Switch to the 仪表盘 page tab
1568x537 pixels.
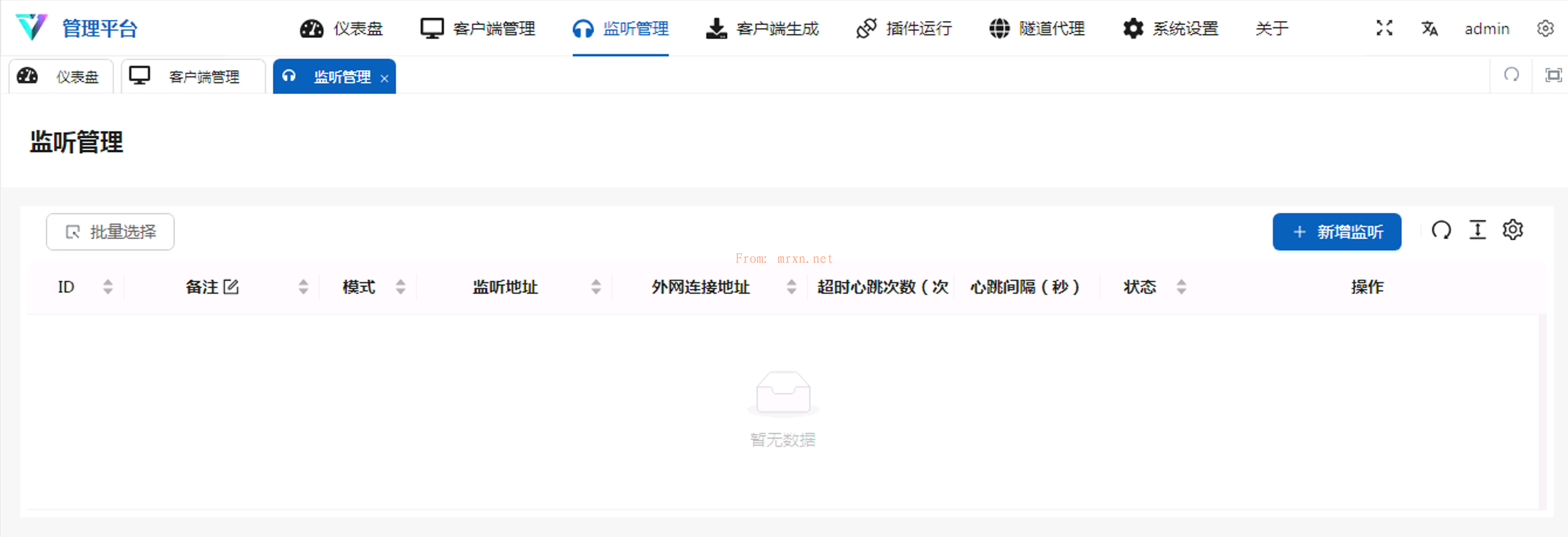pos(61,77)
